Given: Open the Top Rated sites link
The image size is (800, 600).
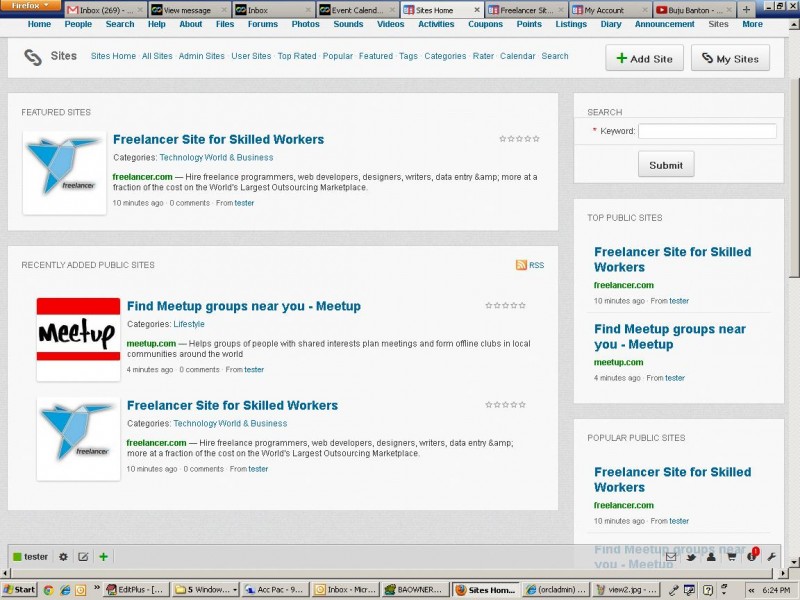Looking at the screenshot, I should point(297,56).
